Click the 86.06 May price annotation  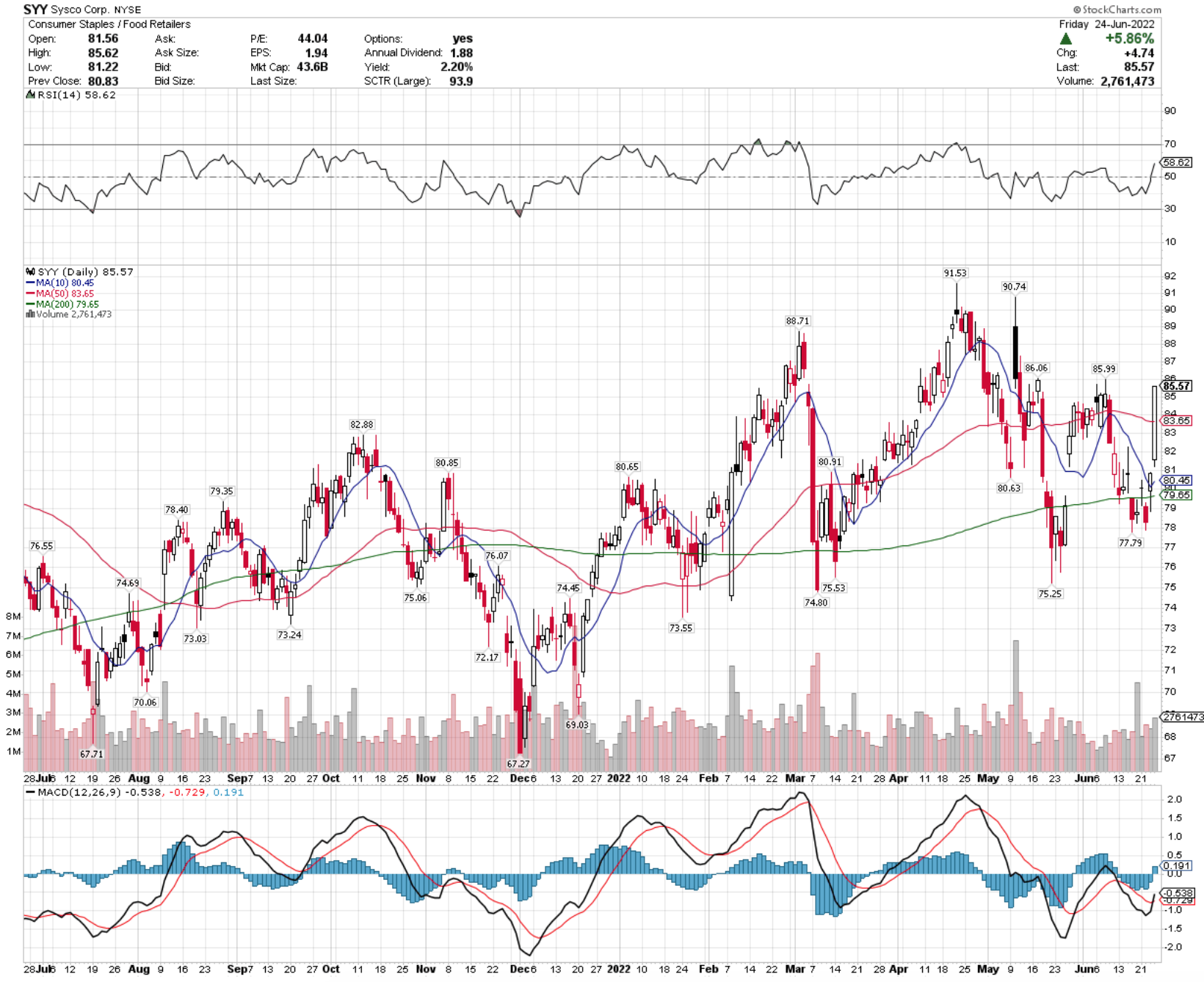[x=1037, y=368]
